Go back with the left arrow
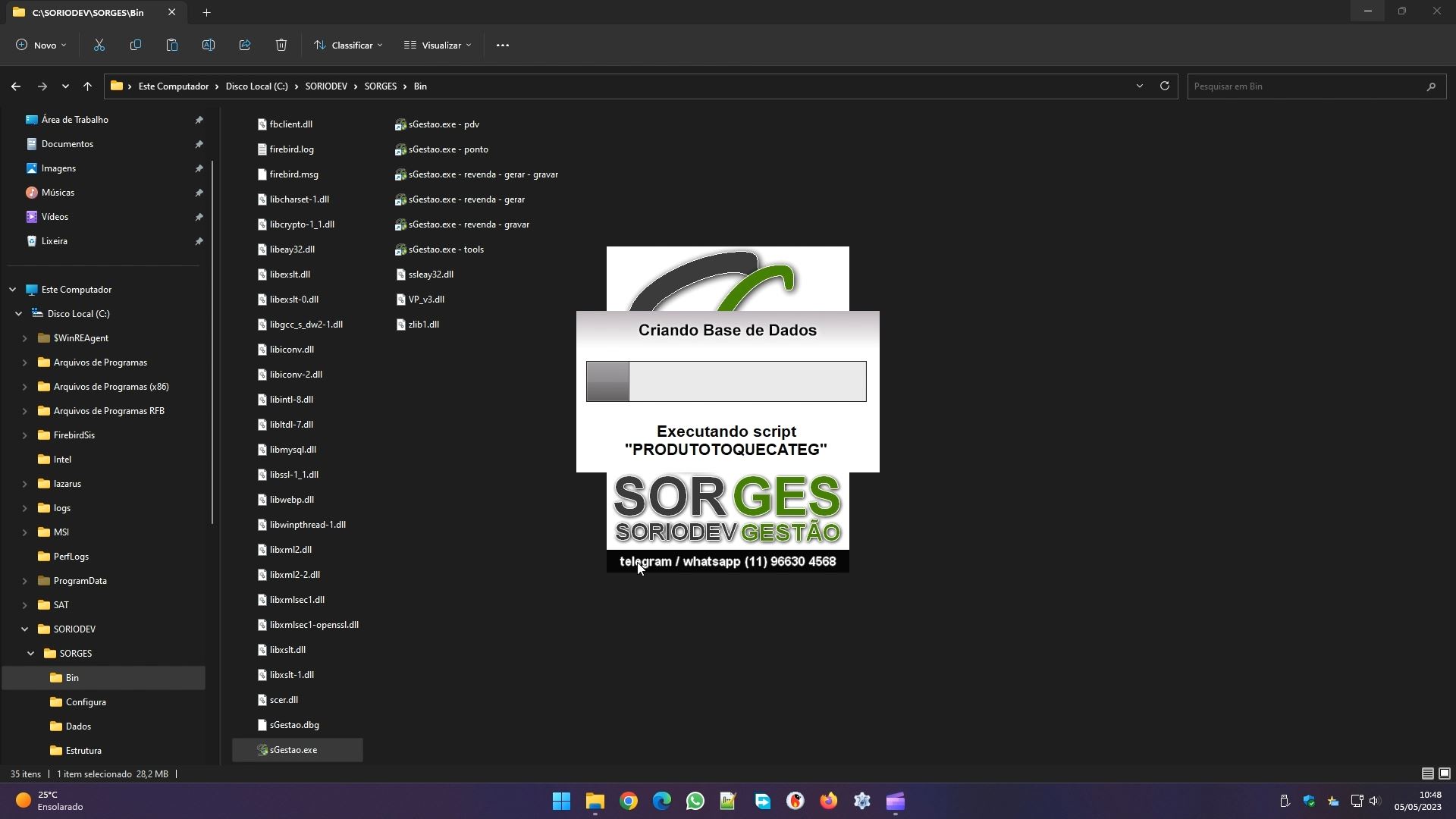This screenshot has width=1456, height=819. click(16, 86)
